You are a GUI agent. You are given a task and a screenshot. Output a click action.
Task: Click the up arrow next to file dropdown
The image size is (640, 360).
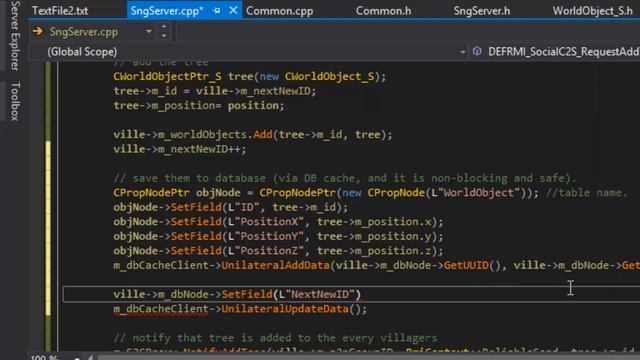[x=164, y=27]
